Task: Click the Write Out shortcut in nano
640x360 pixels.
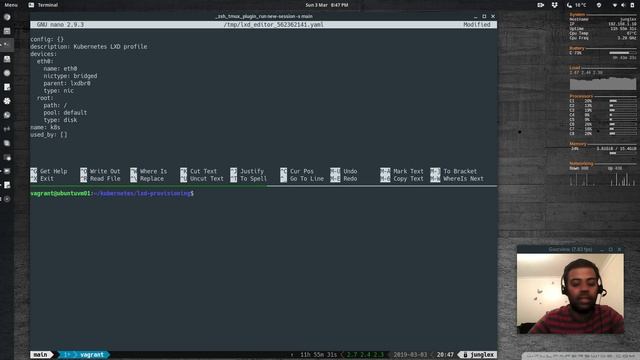Action: pyautogui.click(x=100, y=171)
